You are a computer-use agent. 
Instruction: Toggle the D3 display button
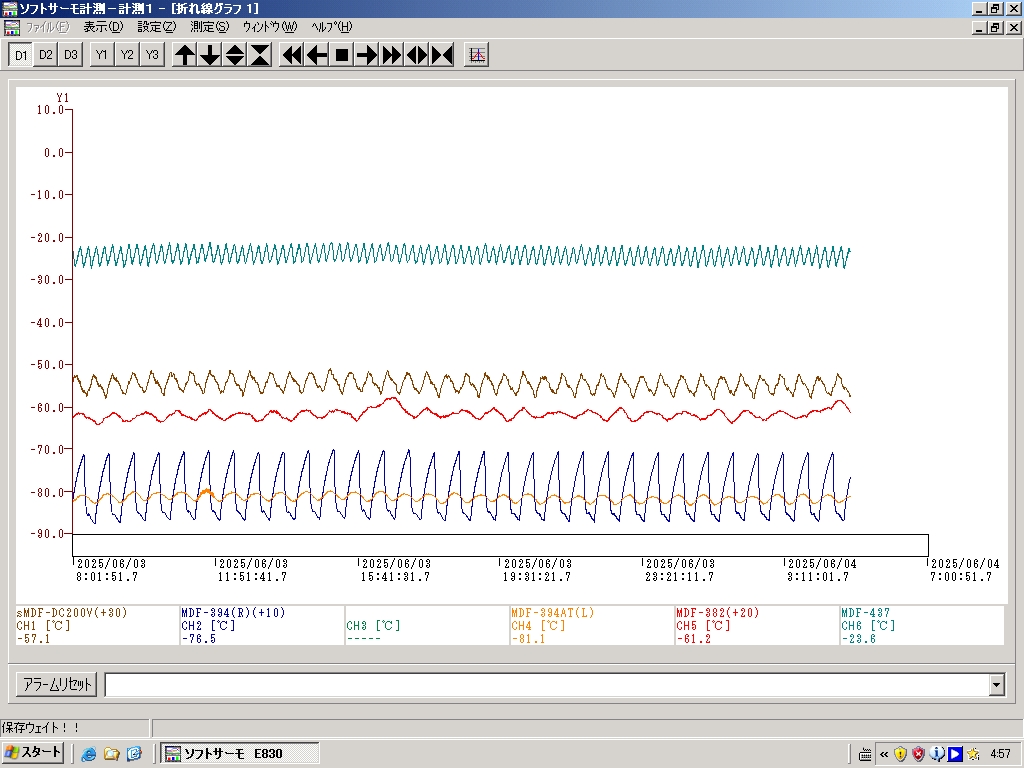click(x=71, y=55)
